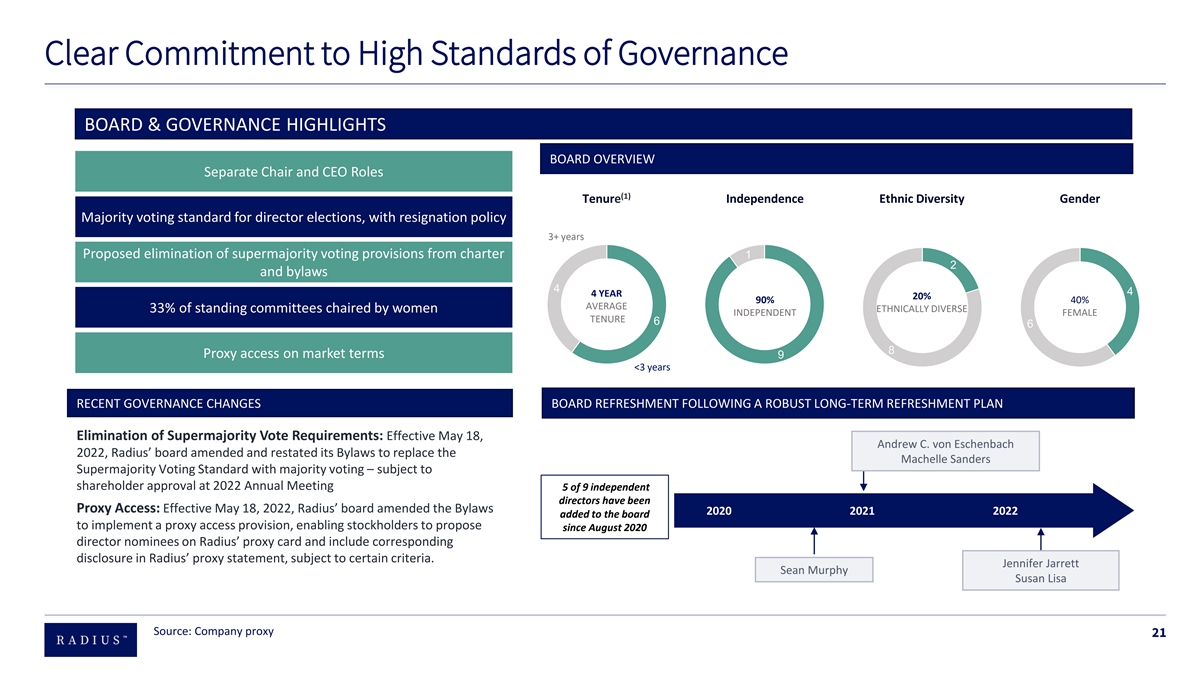The image size is (1200, 675).
Task: Click the timeline arrowhead right of 2022
Action: click(1111, 510)
